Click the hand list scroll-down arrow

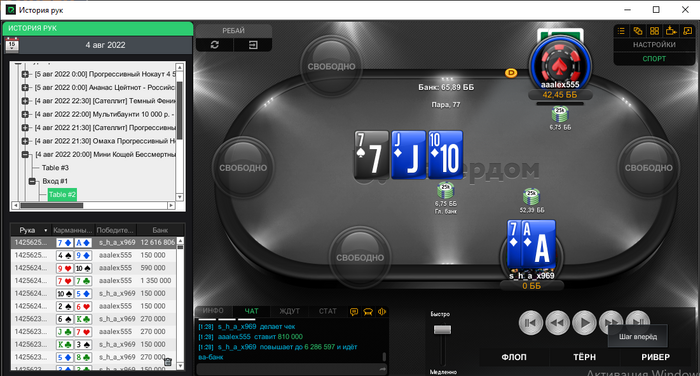(x=180, y=366)
